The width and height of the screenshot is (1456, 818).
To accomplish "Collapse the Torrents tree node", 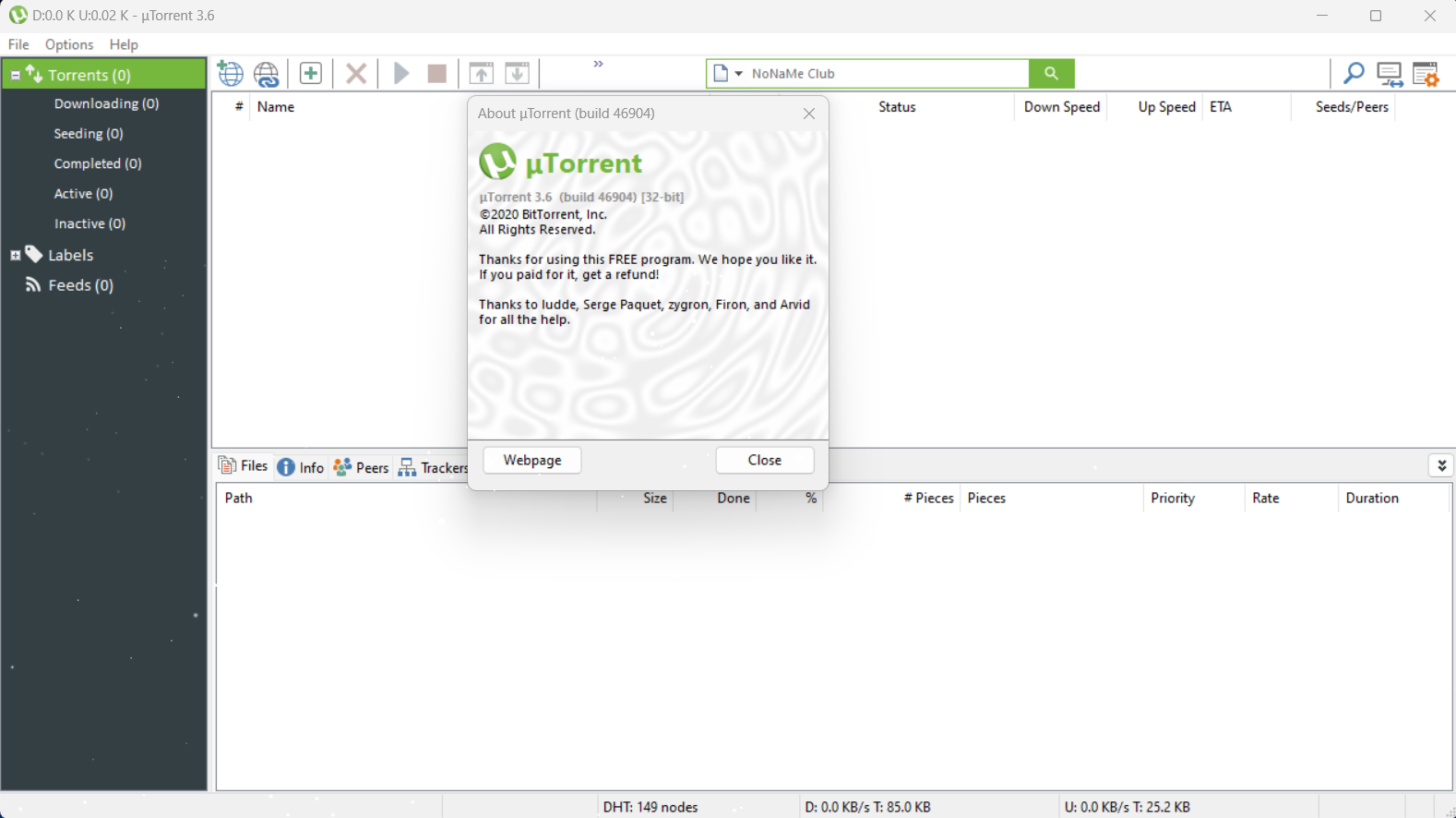I will pyautogui.click(x=15, y=75).
